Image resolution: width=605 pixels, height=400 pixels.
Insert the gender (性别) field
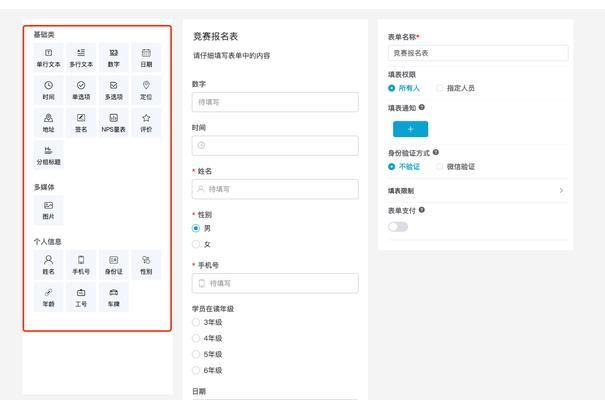146,265
